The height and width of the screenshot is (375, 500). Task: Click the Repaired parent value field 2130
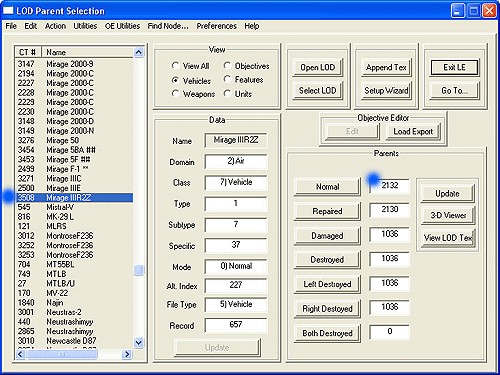pos(389,210)
